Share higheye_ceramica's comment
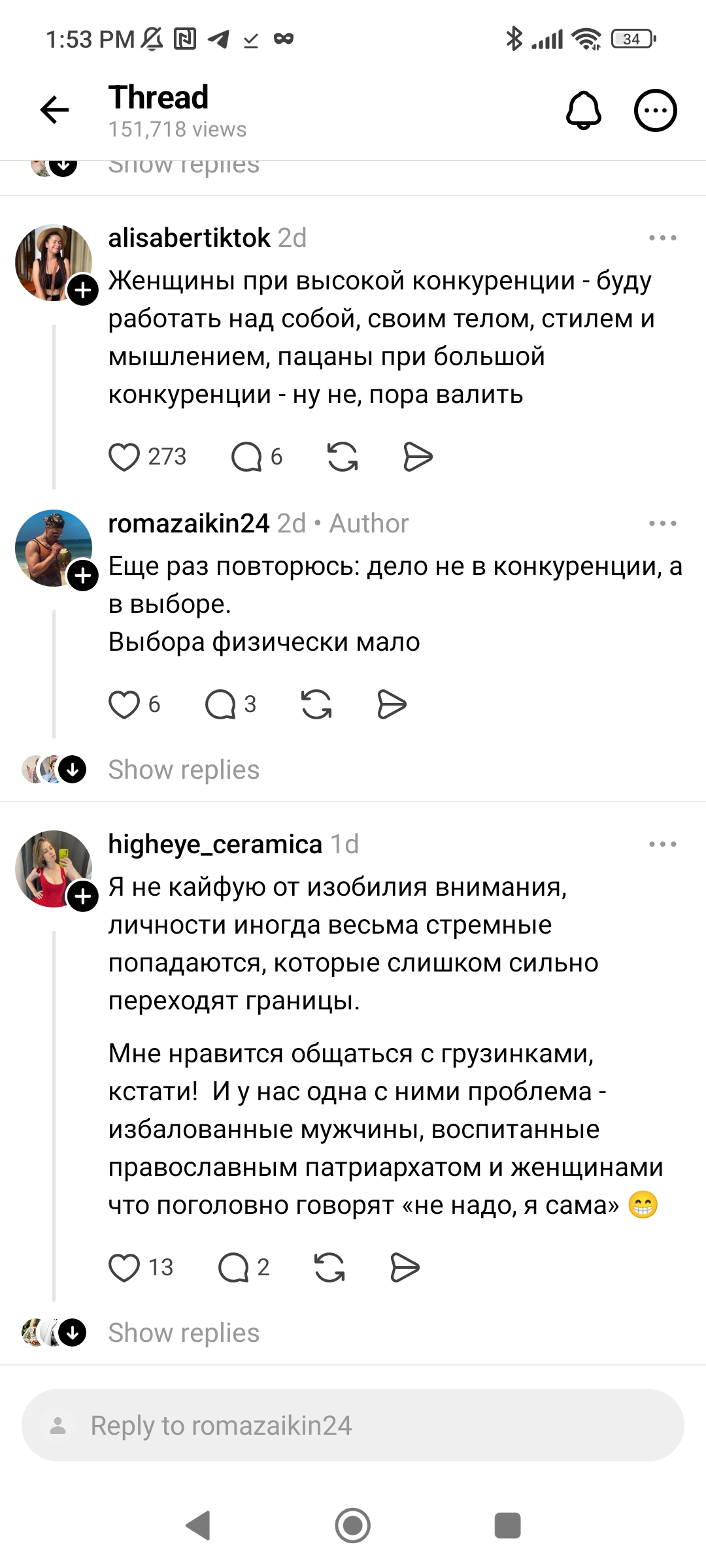This screenshot has width=706, height=1568. click(x=405, y=1267)
